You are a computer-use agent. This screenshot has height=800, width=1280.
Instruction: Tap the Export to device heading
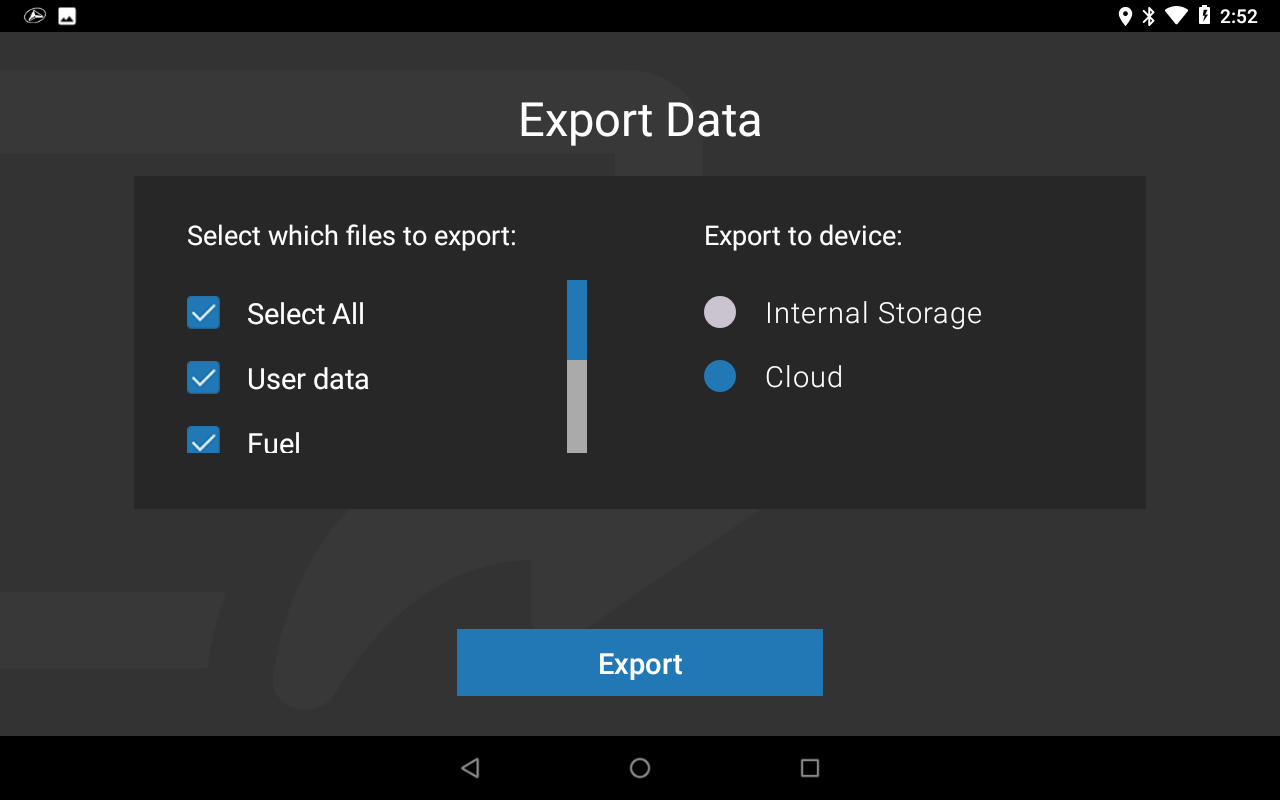(x=801, y=235)
